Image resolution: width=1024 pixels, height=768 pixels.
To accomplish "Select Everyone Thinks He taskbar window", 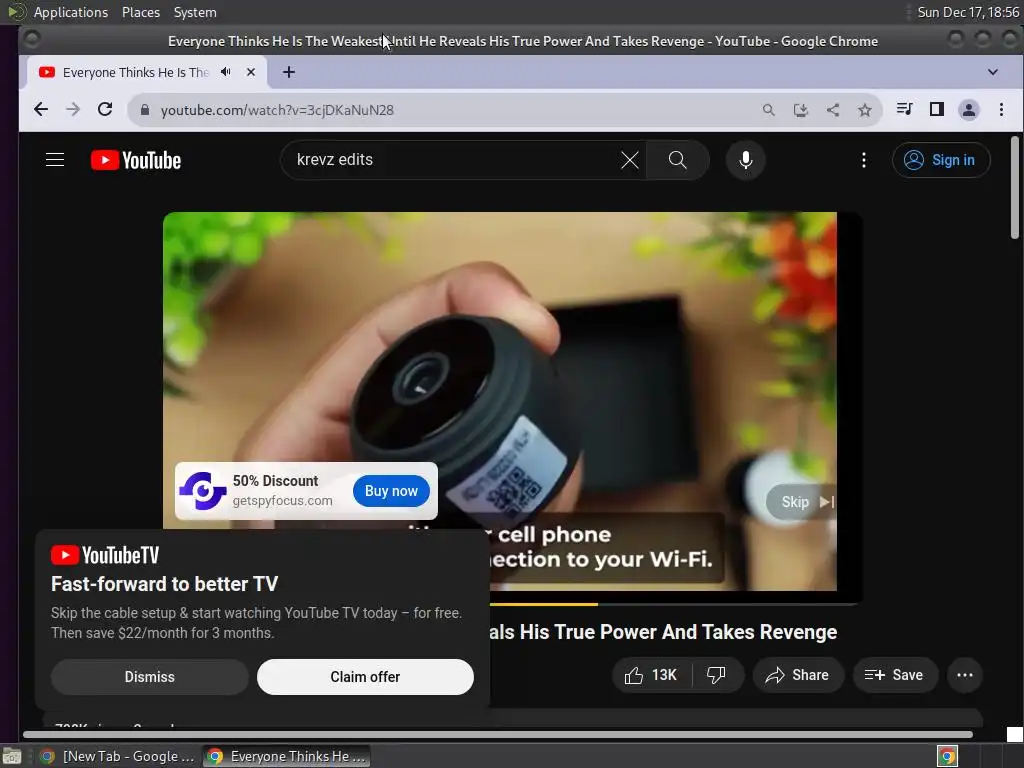I will (287, 756).
